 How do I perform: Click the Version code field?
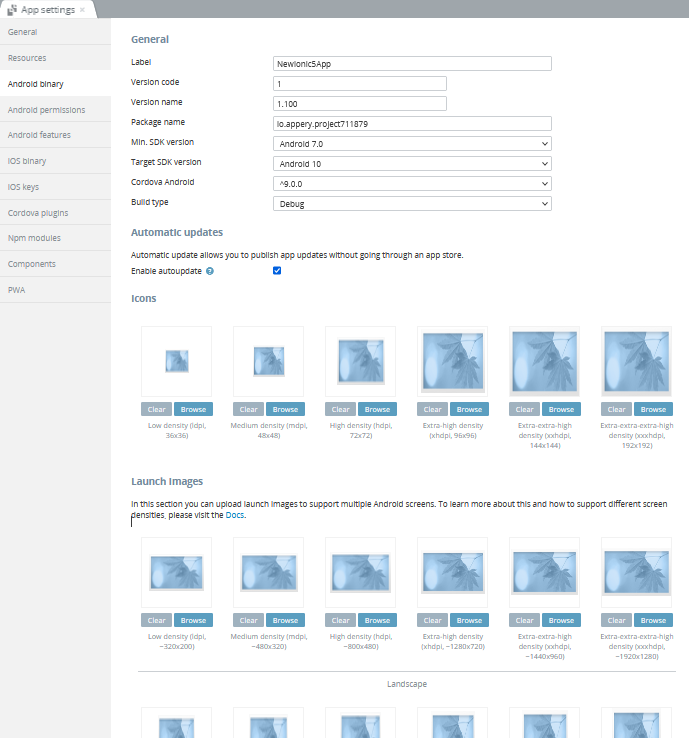pos(360,84)
